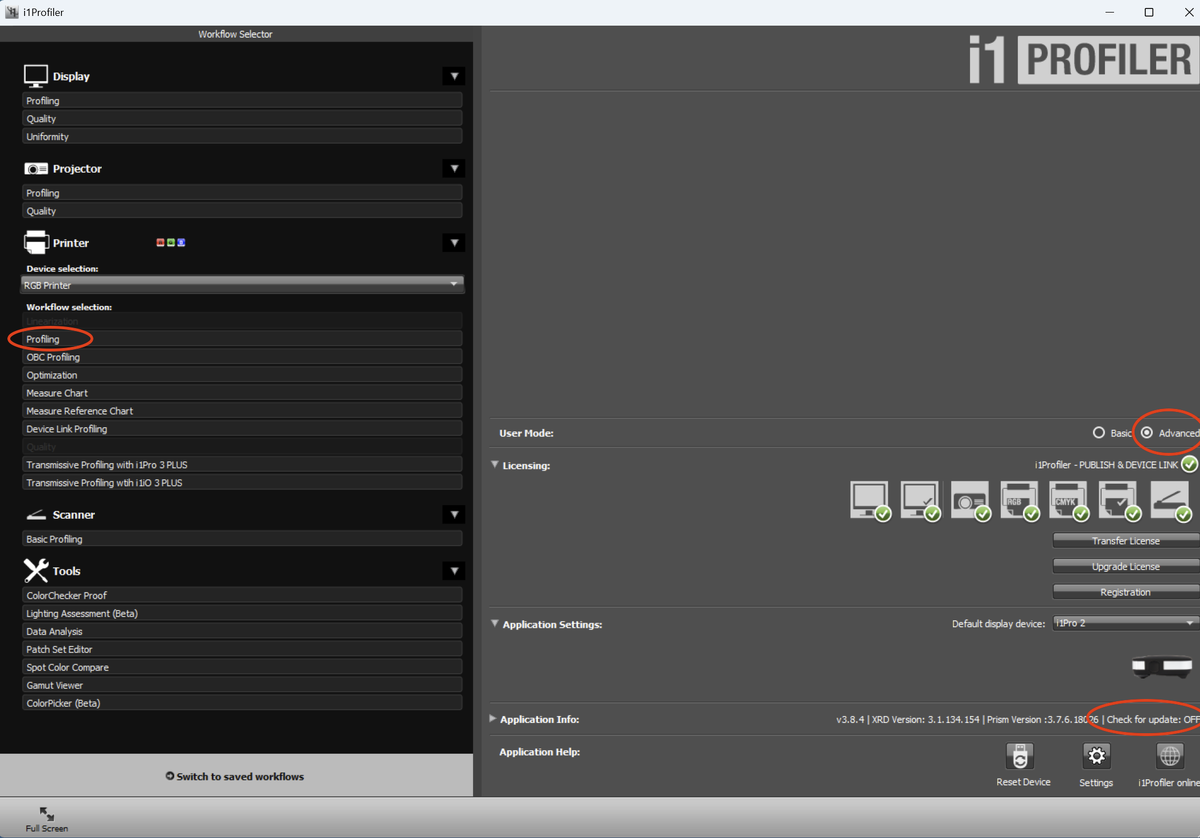
Task: Click the Full Screen icon
Action: pyautogui.click(x=47, y=815)
